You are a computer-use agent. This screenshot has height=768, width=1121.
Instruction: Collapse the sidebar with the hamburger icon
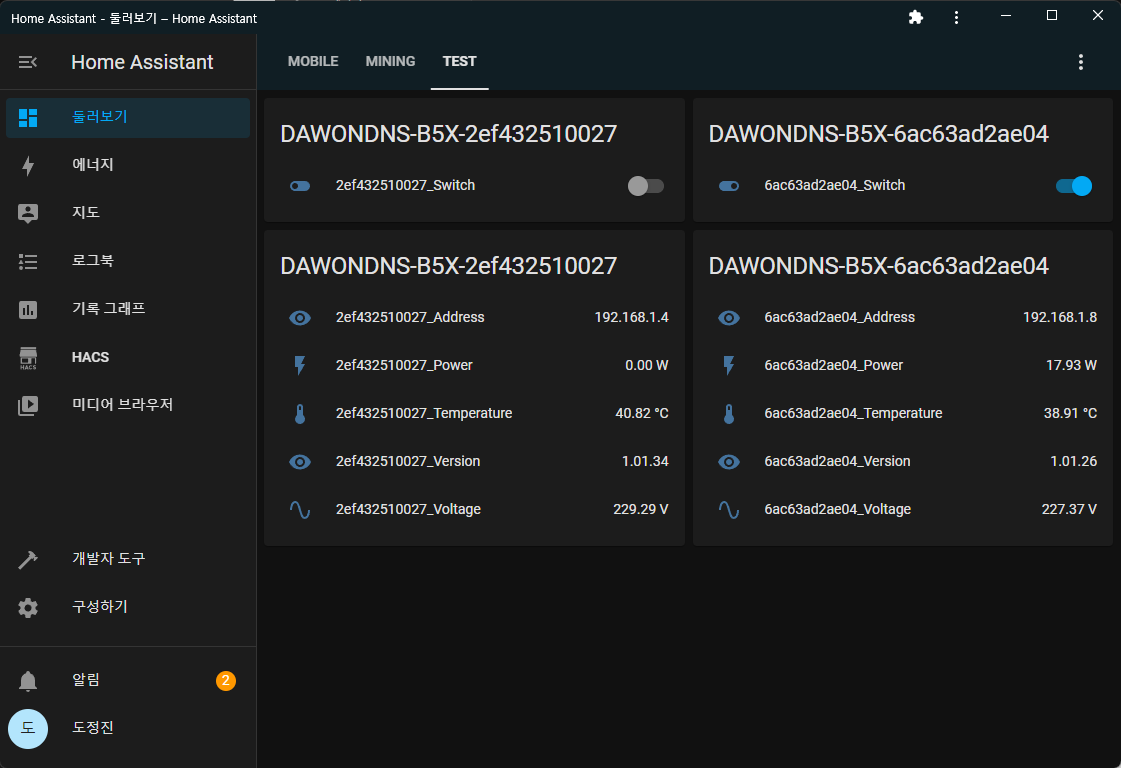[x=27, y=62]
